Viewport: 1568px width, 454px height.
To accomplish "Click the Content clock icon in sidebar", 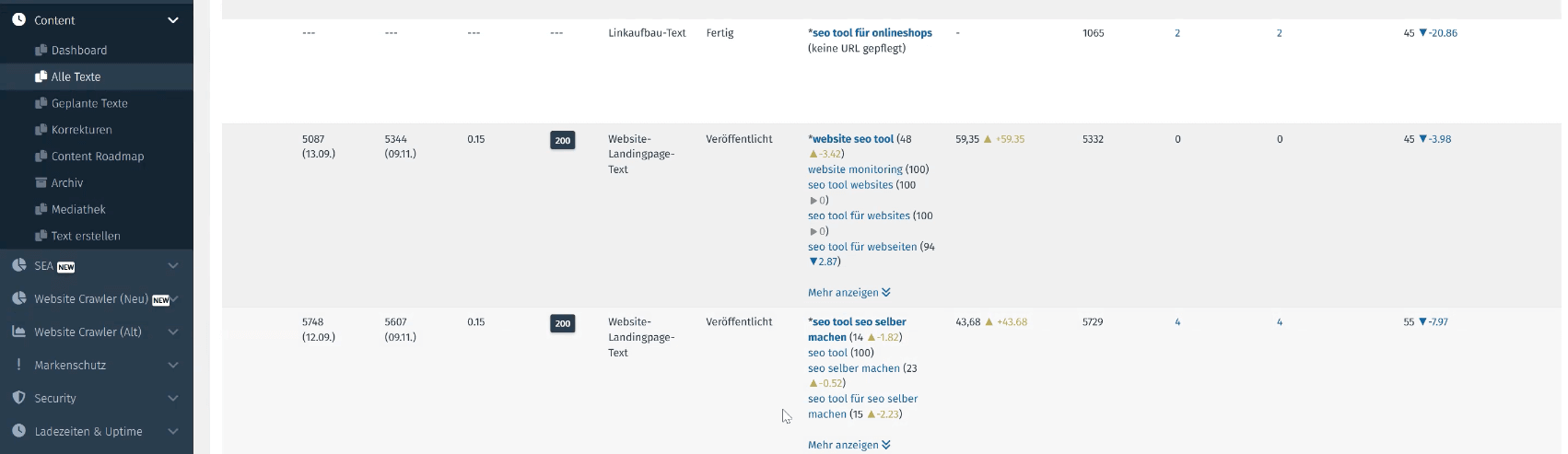I will pos(18,19).
